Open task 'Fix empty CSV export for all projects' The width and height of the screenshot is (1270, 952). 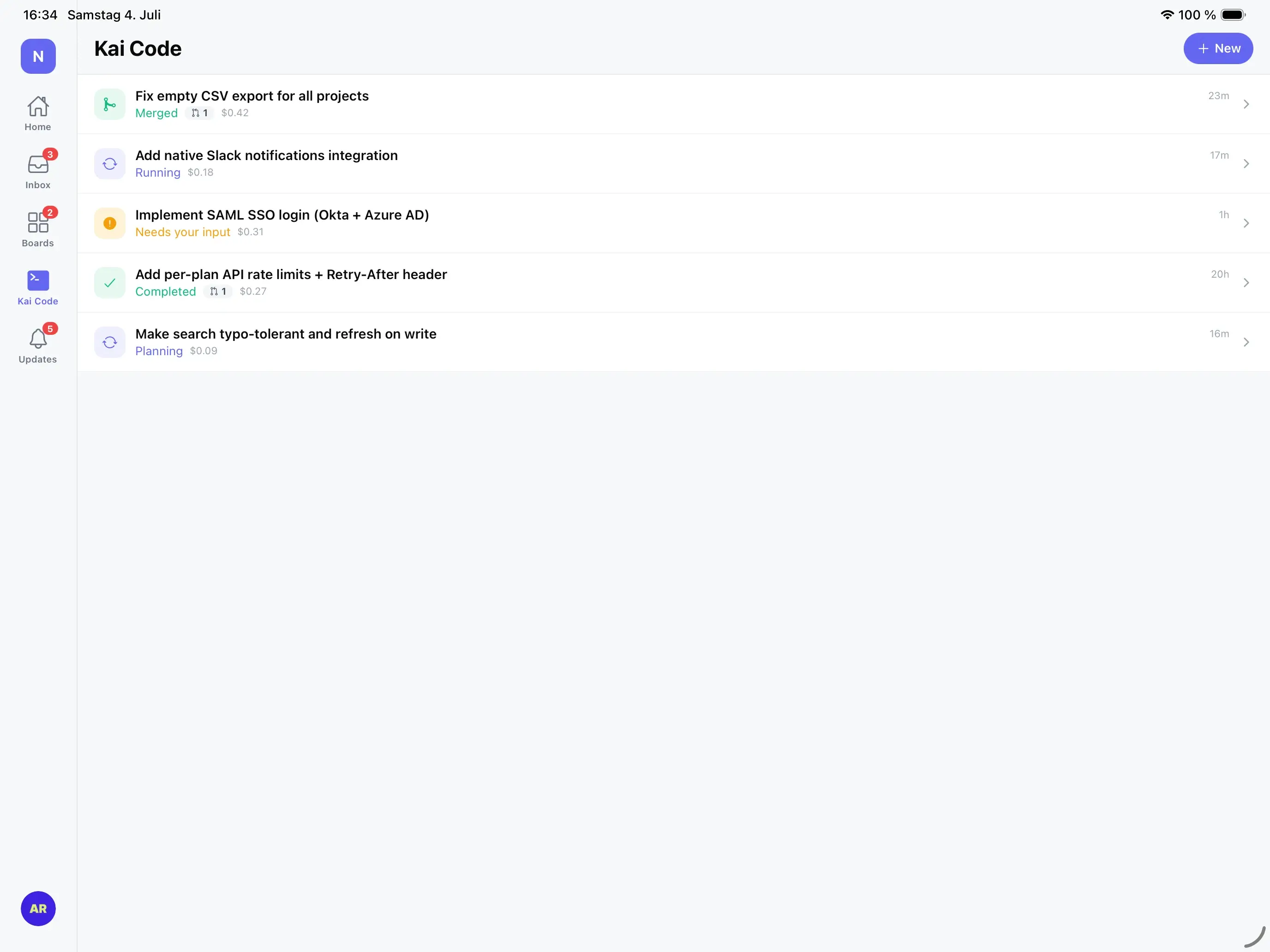[x=673, y=104]
